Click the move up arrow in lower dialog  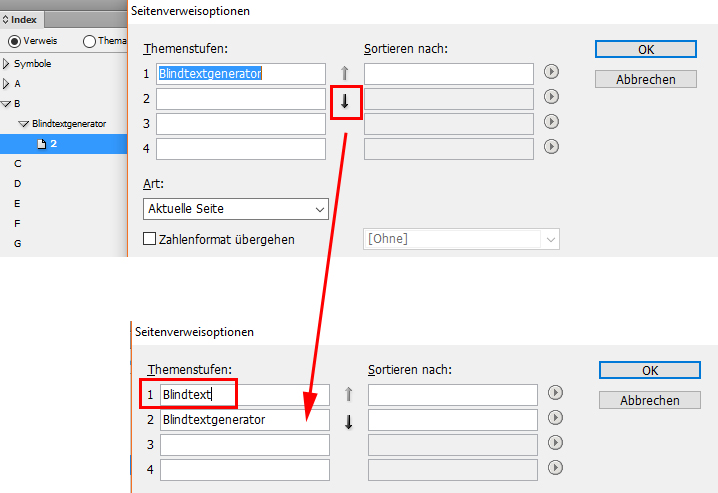(x=348, y=394)
